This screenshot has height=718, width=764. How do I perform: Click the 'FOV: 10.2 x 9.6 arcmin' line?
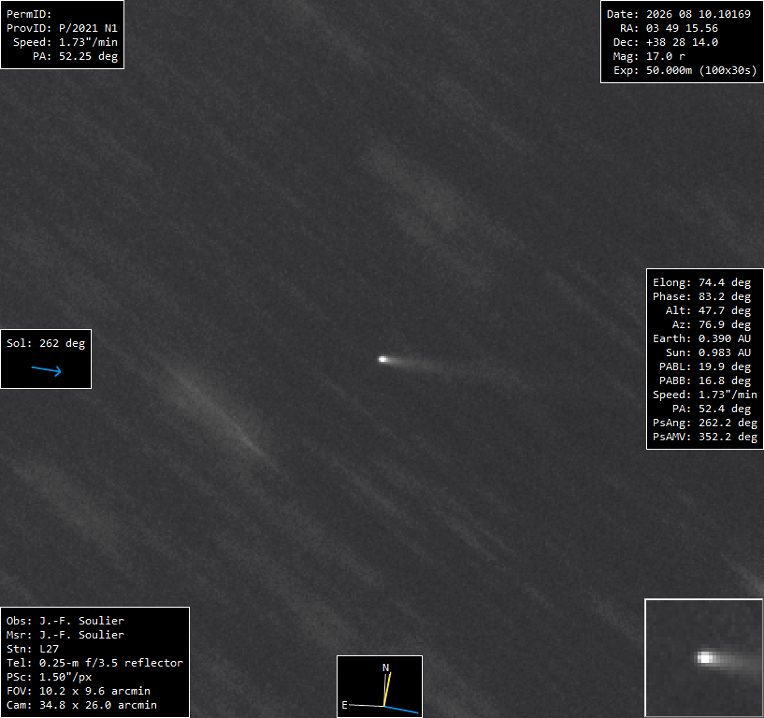coord(78,691)
